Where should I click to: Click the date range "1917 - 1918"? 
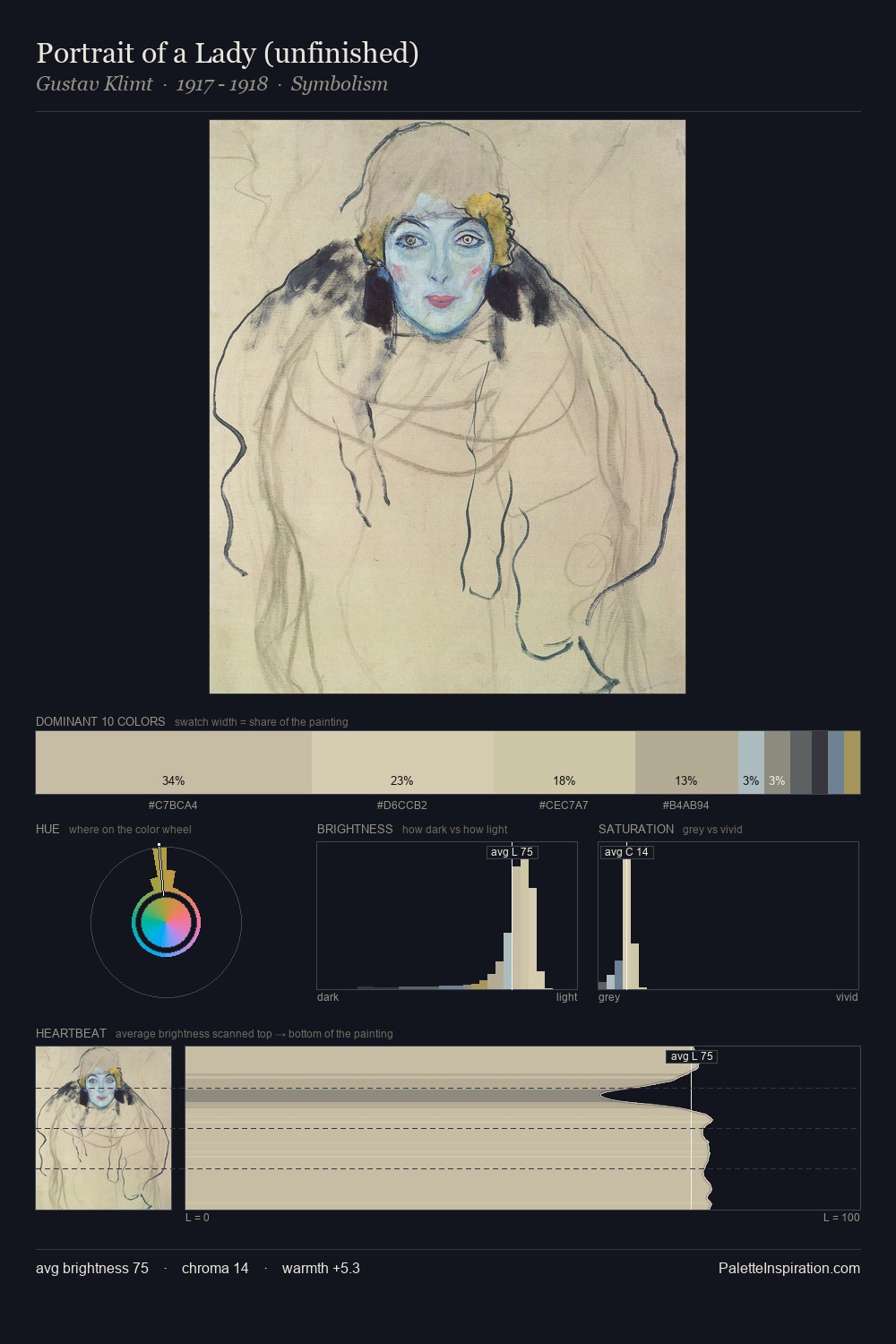pyautogui.click(x=221, y=84)
